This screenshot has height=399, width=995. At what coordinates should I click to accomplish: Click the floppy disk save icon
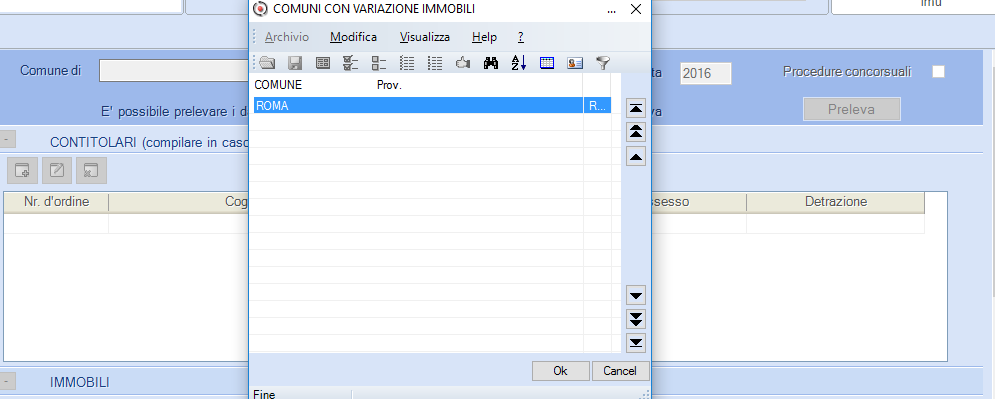295,63
